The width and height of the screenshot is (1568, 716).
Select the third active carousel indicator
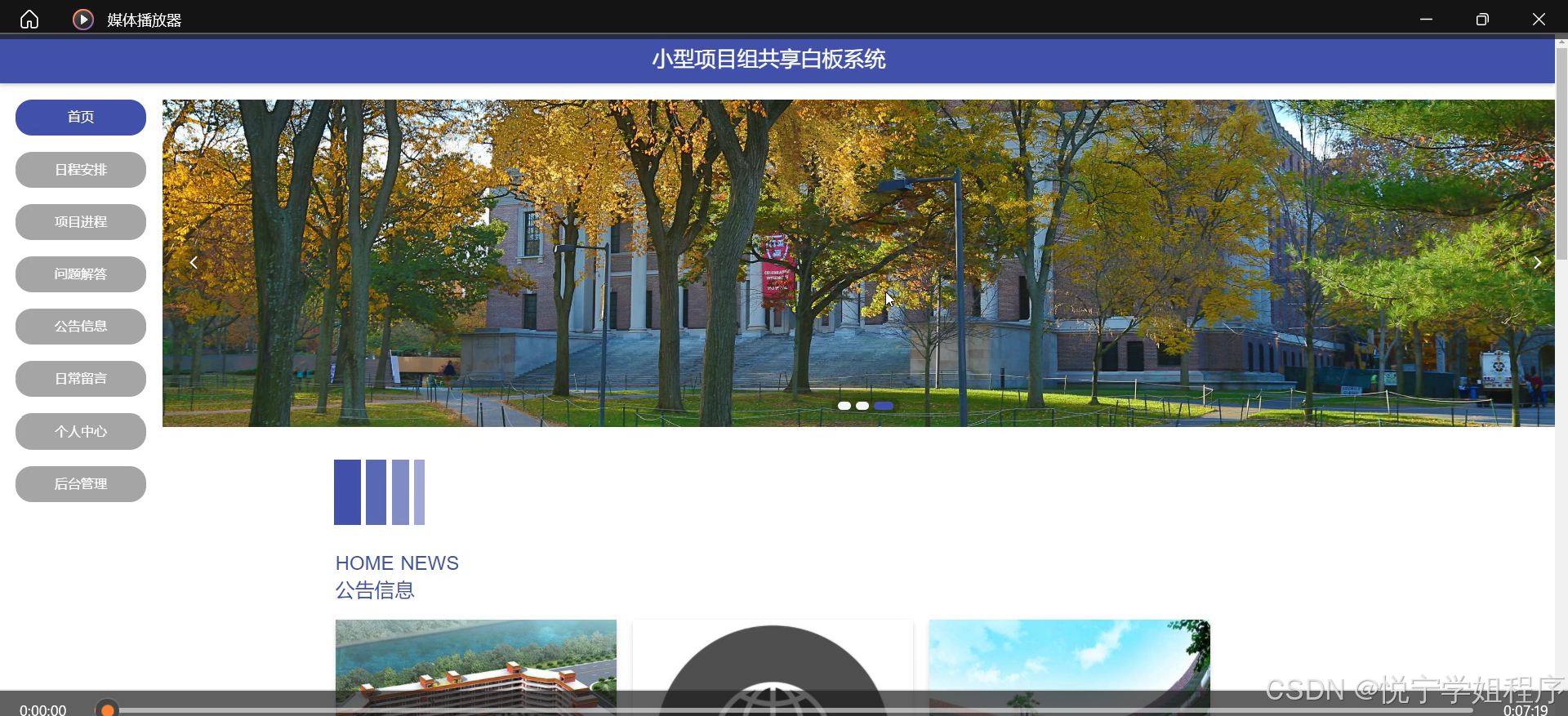pos(884,406)
